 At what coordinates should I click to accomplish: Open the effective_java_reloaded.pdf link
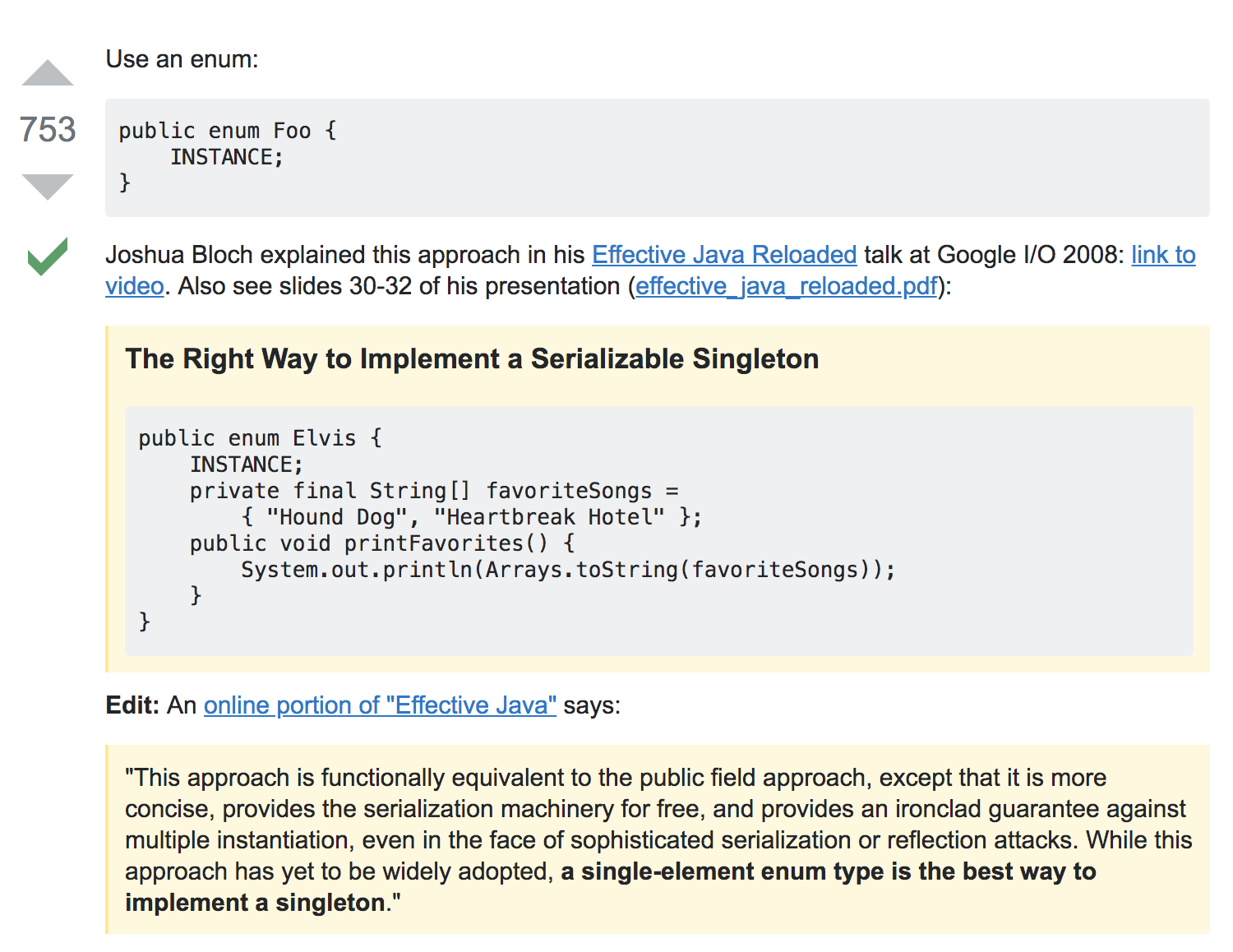click(x=786, y=286)
